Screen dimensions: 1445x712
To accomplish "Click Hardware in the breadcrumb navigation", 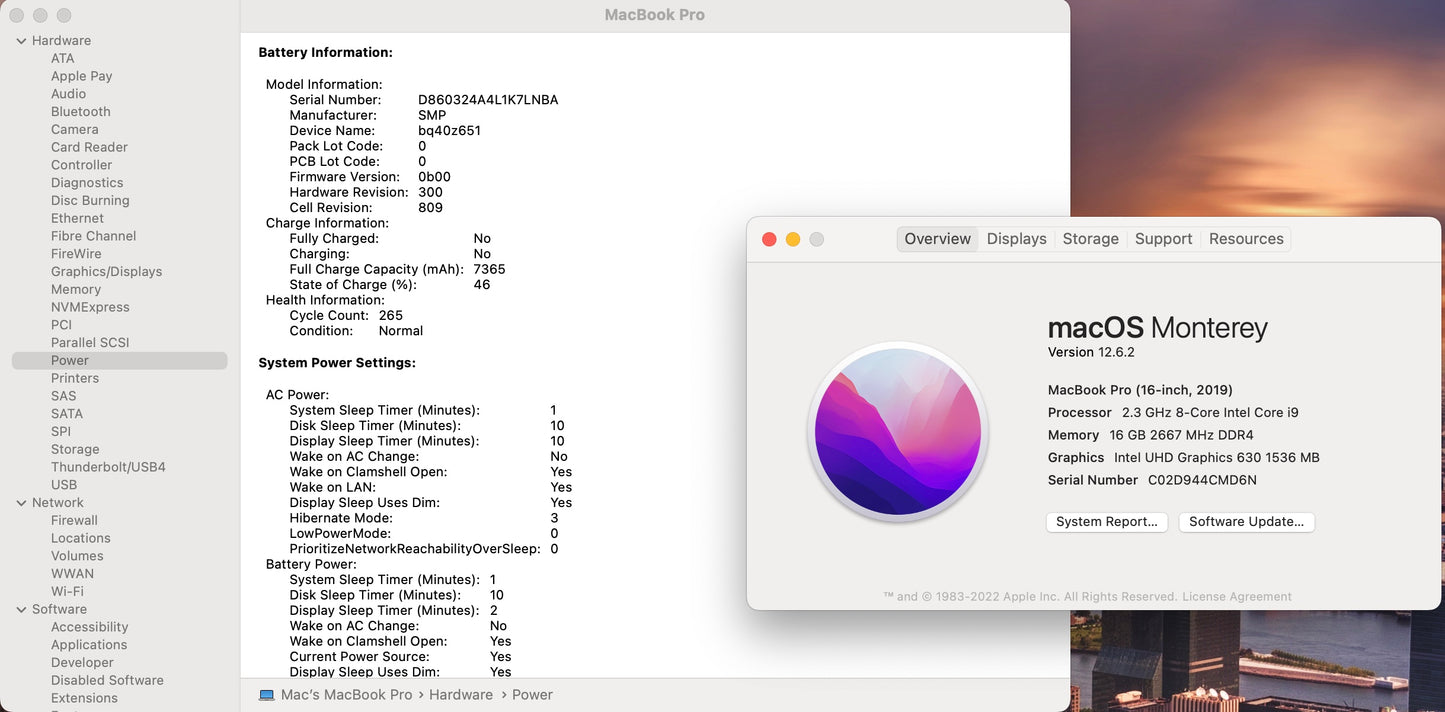I will point(461,694).
